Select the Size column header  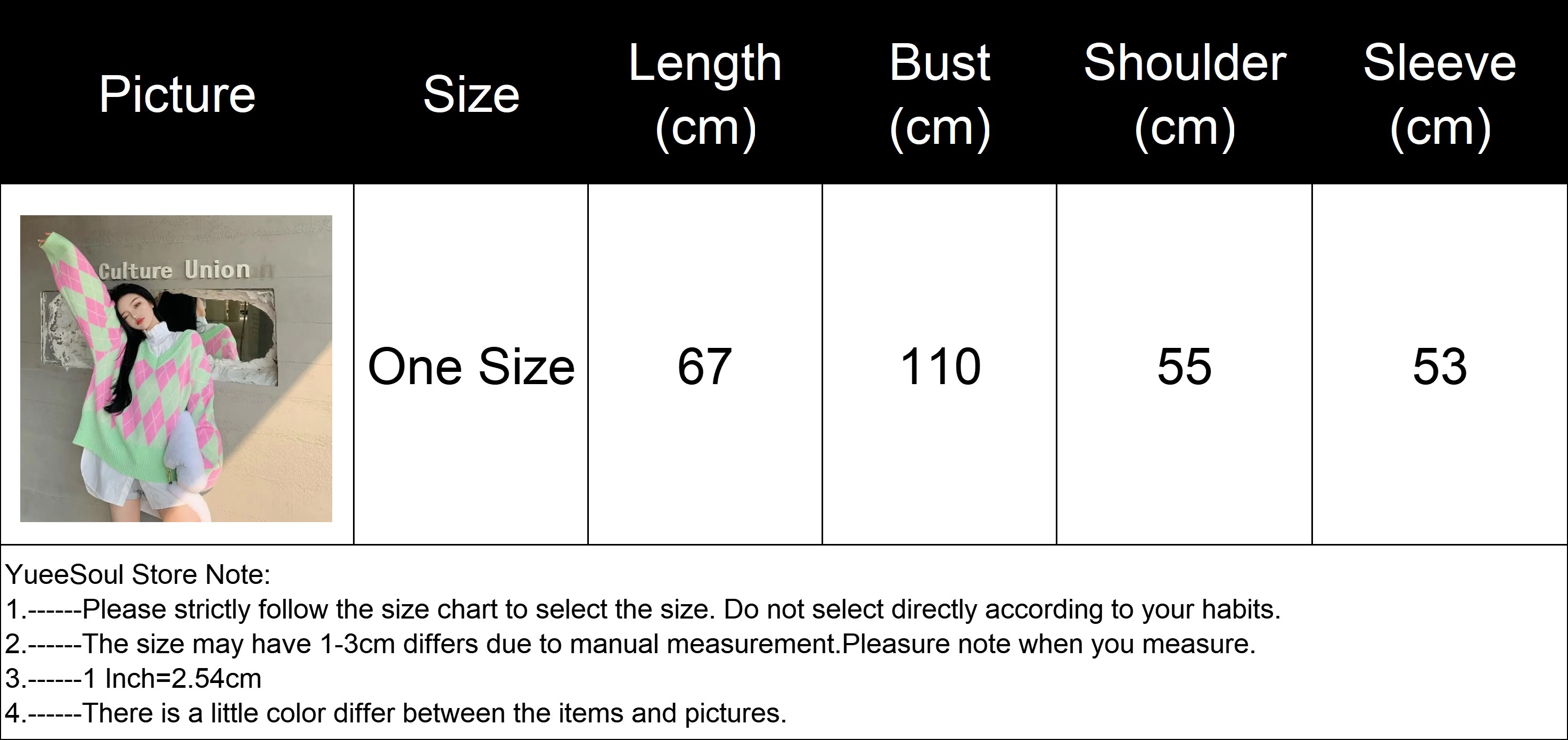471,94
